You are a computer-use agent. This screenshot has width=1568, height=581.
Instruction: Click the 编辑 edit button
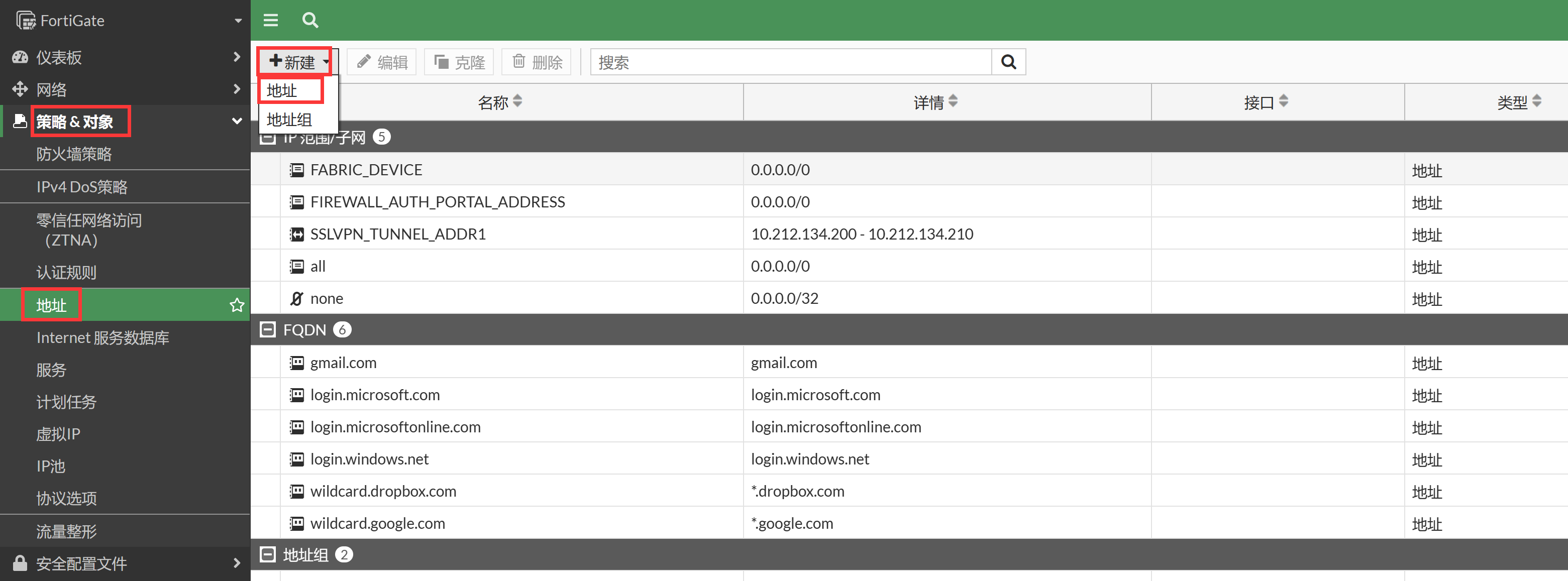pos(382,62)
